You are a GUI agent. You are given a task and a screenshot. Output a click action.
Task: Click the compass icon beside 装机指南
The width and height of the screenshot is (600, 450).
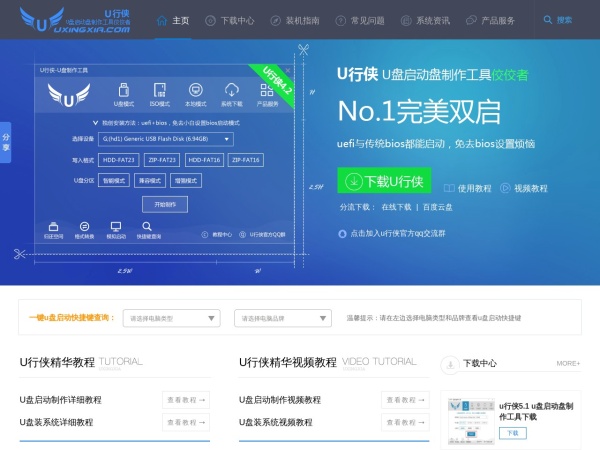click(x=275, y=21)
